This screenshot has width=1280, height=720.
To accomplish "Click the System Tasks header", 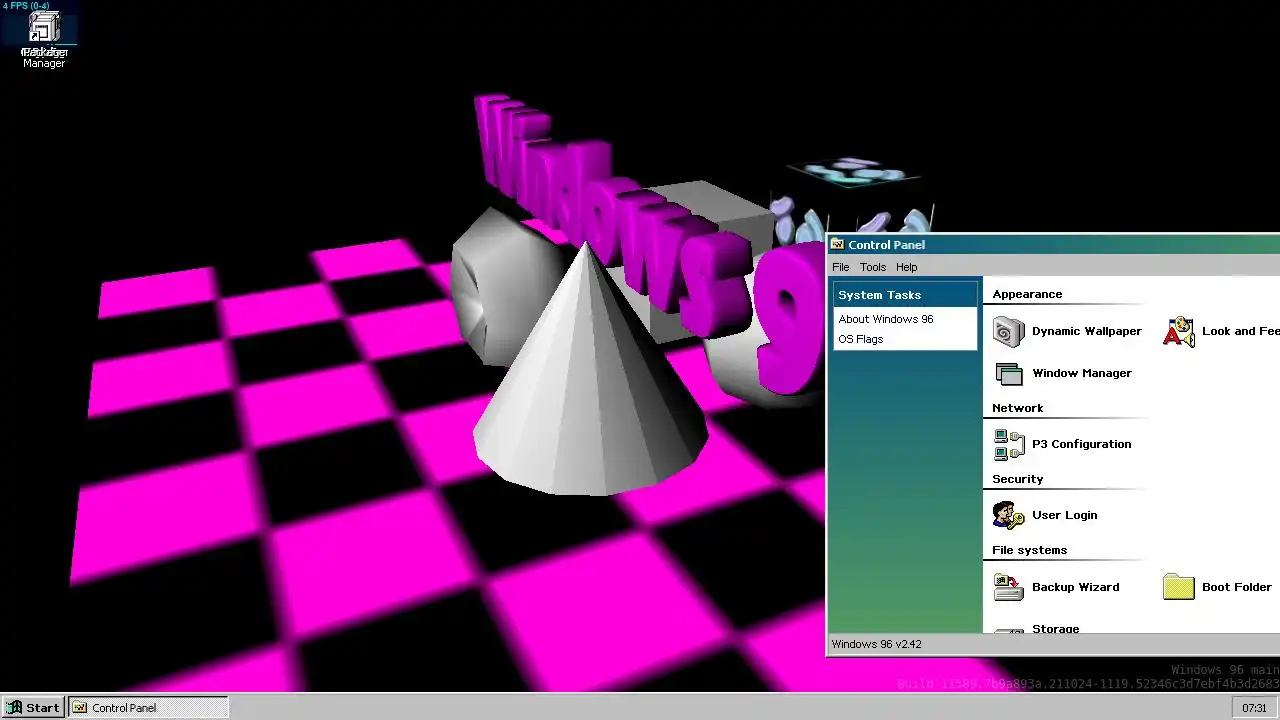I will coord(905,295).
